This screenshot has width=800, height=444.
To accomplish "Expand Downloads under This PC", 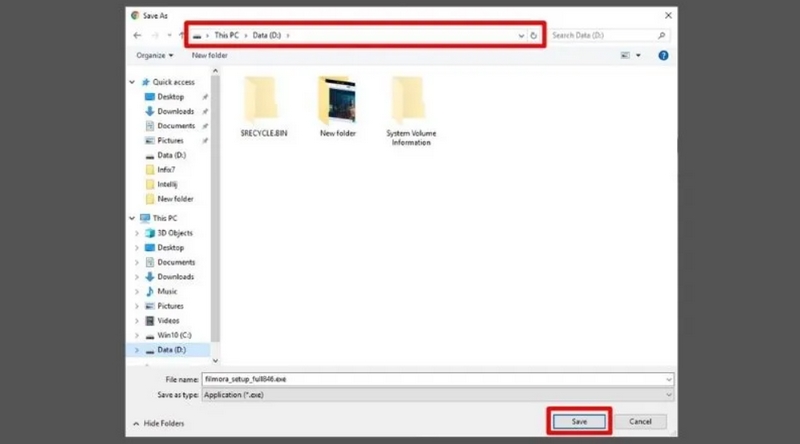I will pyautogui.click(x=137, y=277).
